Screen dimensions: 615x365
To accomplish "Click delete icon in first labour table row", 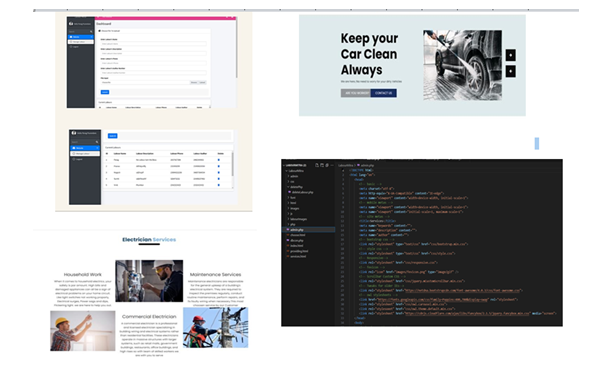I will click(219, 160).
